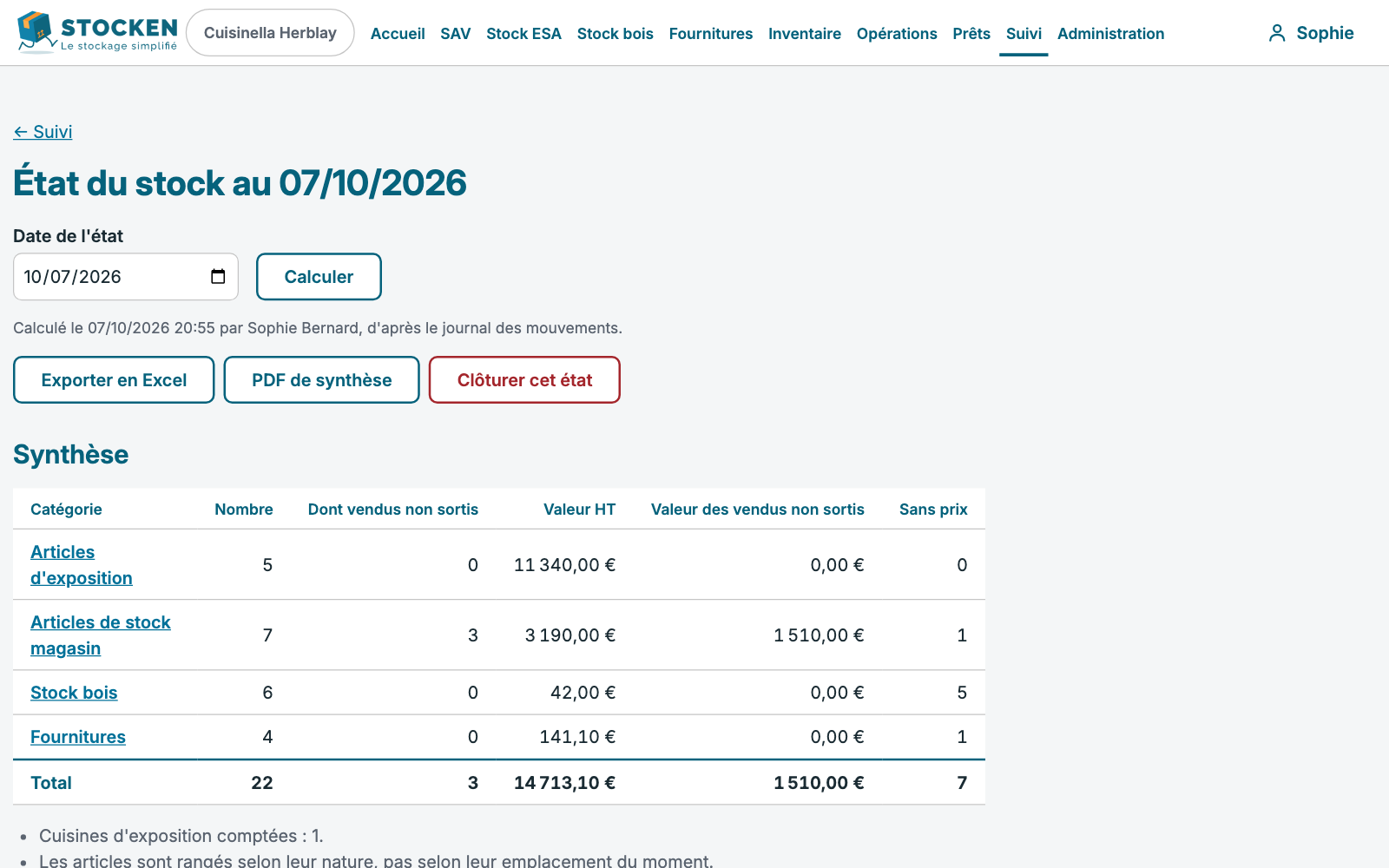Image resolution: width=1389 pixels, height=868 pixels.
Task: Open Stock bois category in table
Action: point(74,693)
